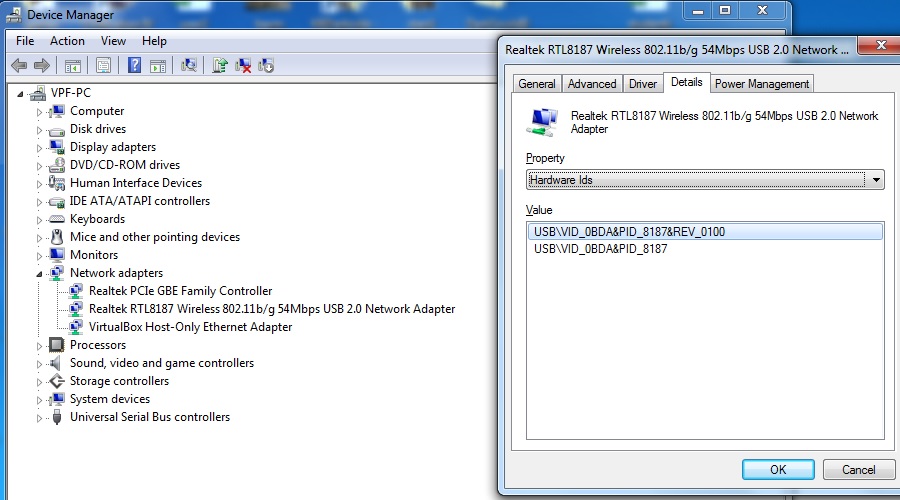900x500 pixels.
Task: Expand the Display adapters node arrow
Action: [x=39, y=148]
